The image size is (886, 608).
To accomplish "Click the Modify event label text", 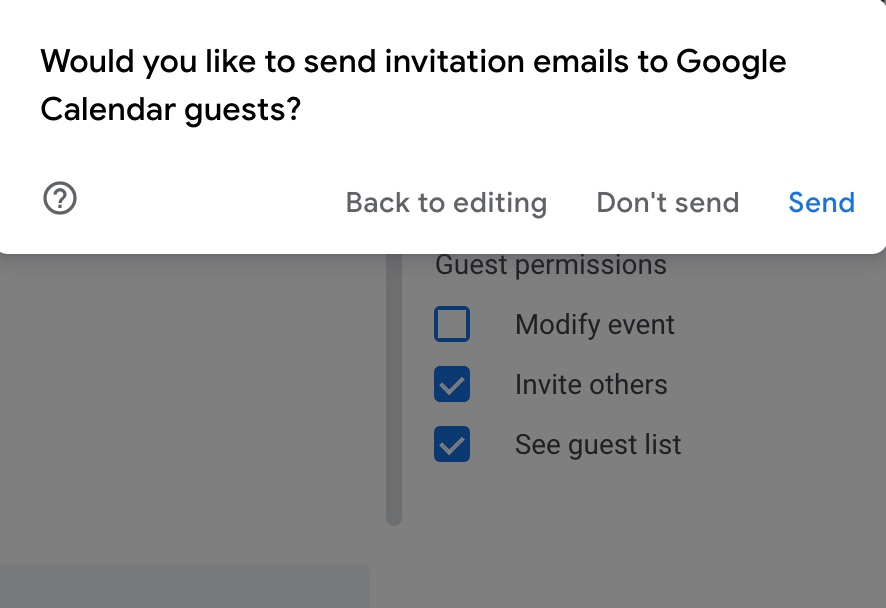I will pos(594,325).
